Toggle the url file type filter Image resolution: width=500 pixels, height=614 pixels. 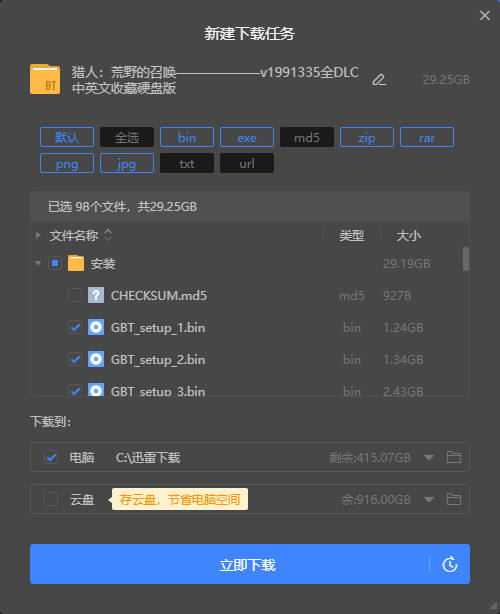(x=247, y=163)
